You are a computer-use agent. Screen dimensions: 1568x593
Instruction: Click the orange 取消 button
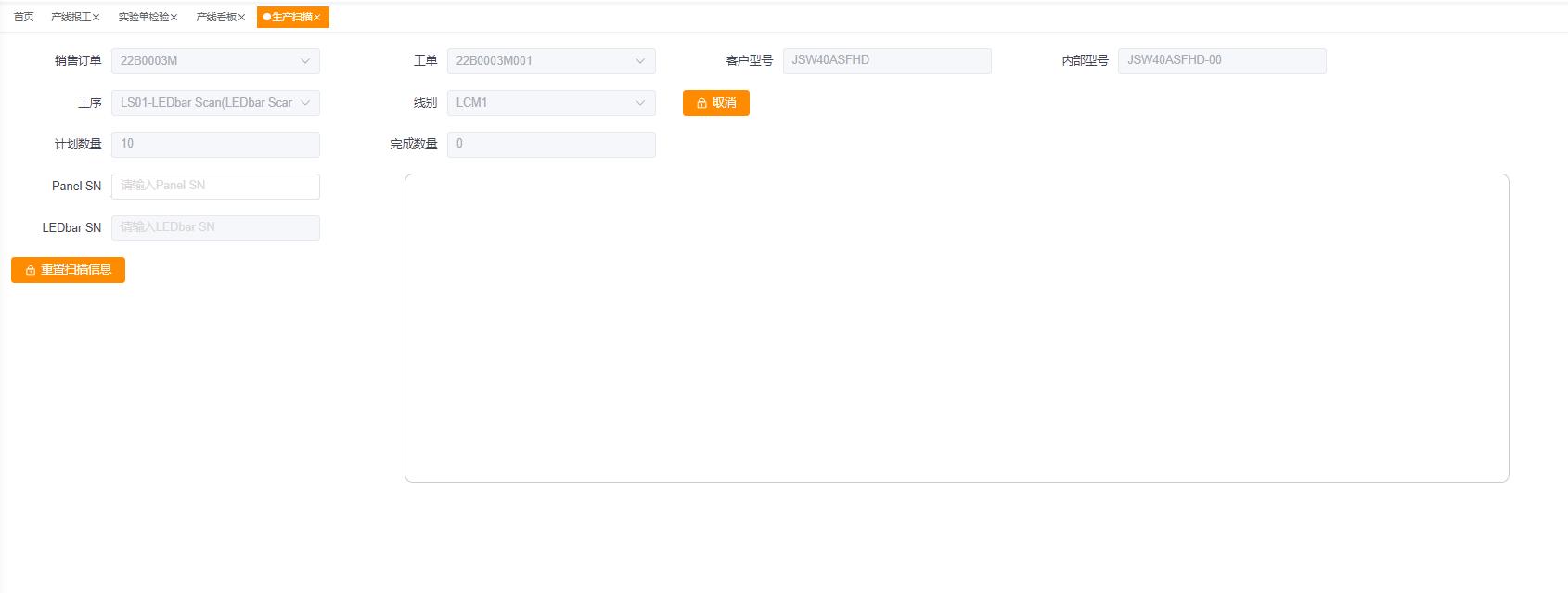[x=715, y=103]
